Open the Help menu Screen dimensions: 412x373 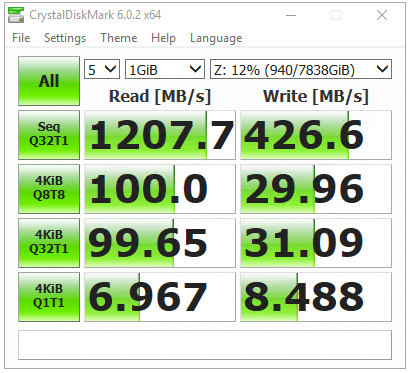tap(163, 38)
